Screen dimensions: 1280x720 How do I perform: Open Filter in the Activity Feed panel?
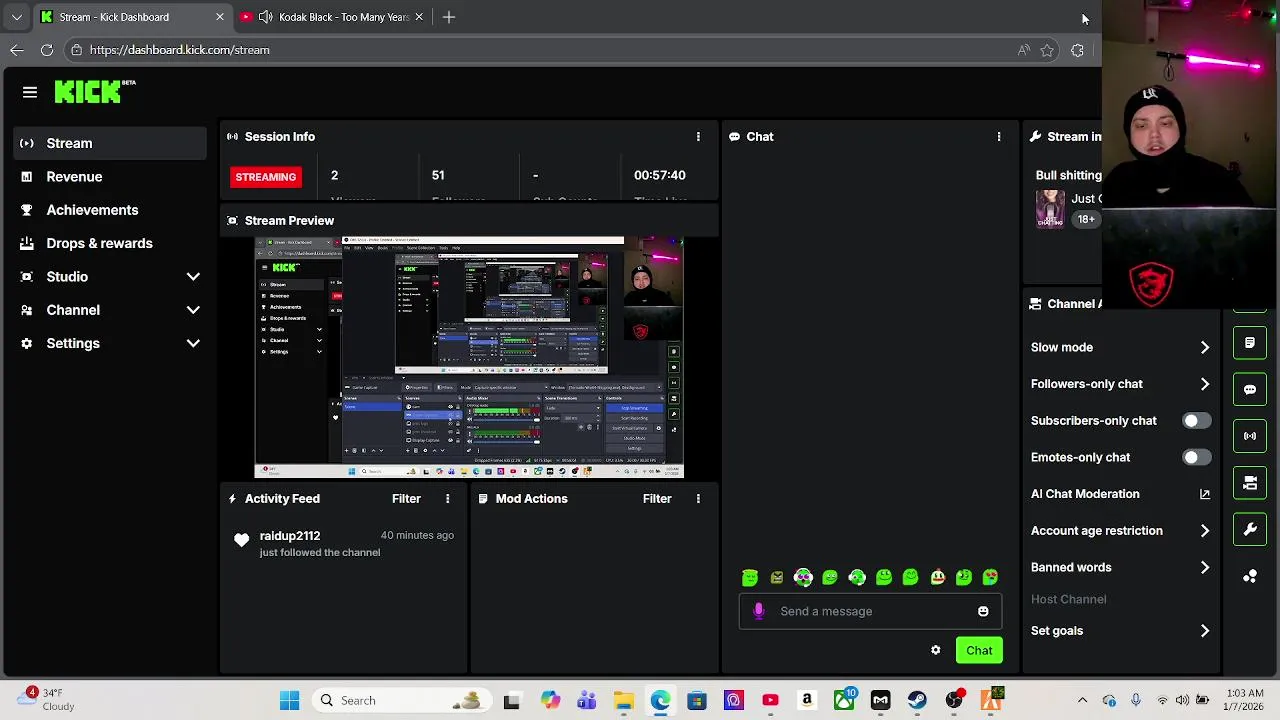[406, 499]
